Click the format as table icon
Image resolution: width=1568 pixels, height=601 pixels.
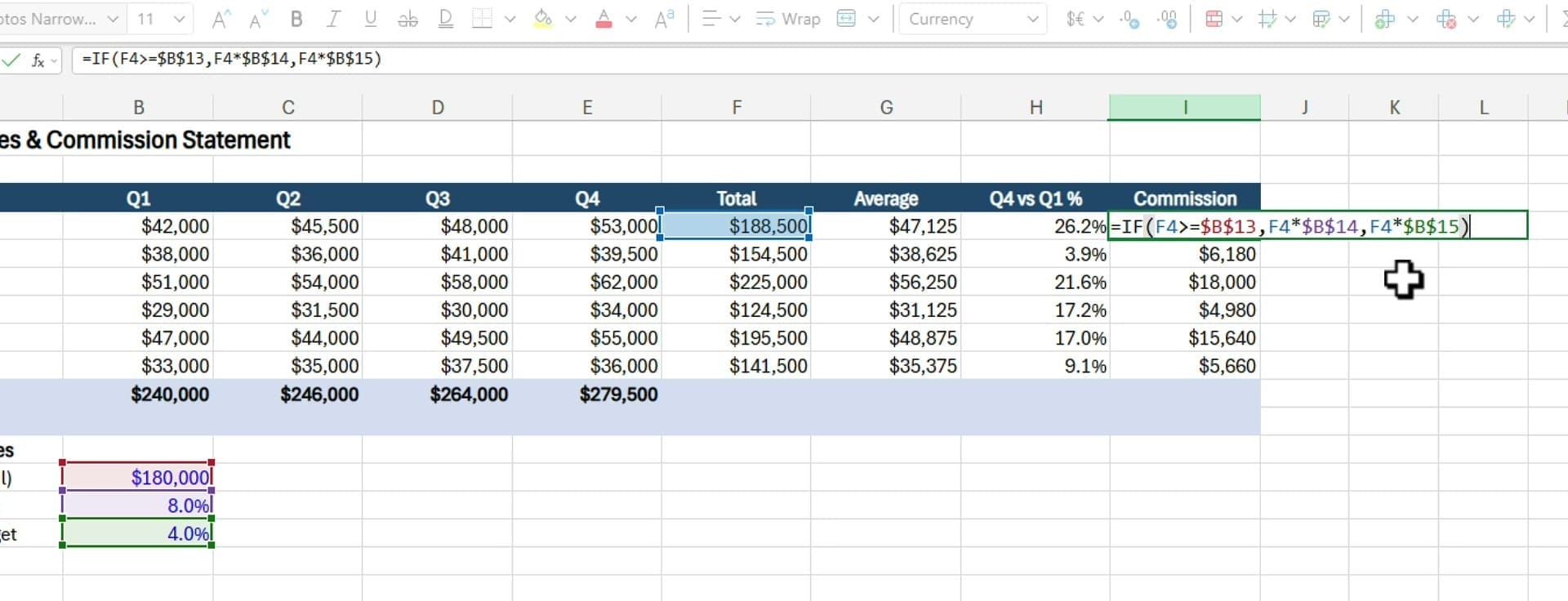click(1321, 19)
